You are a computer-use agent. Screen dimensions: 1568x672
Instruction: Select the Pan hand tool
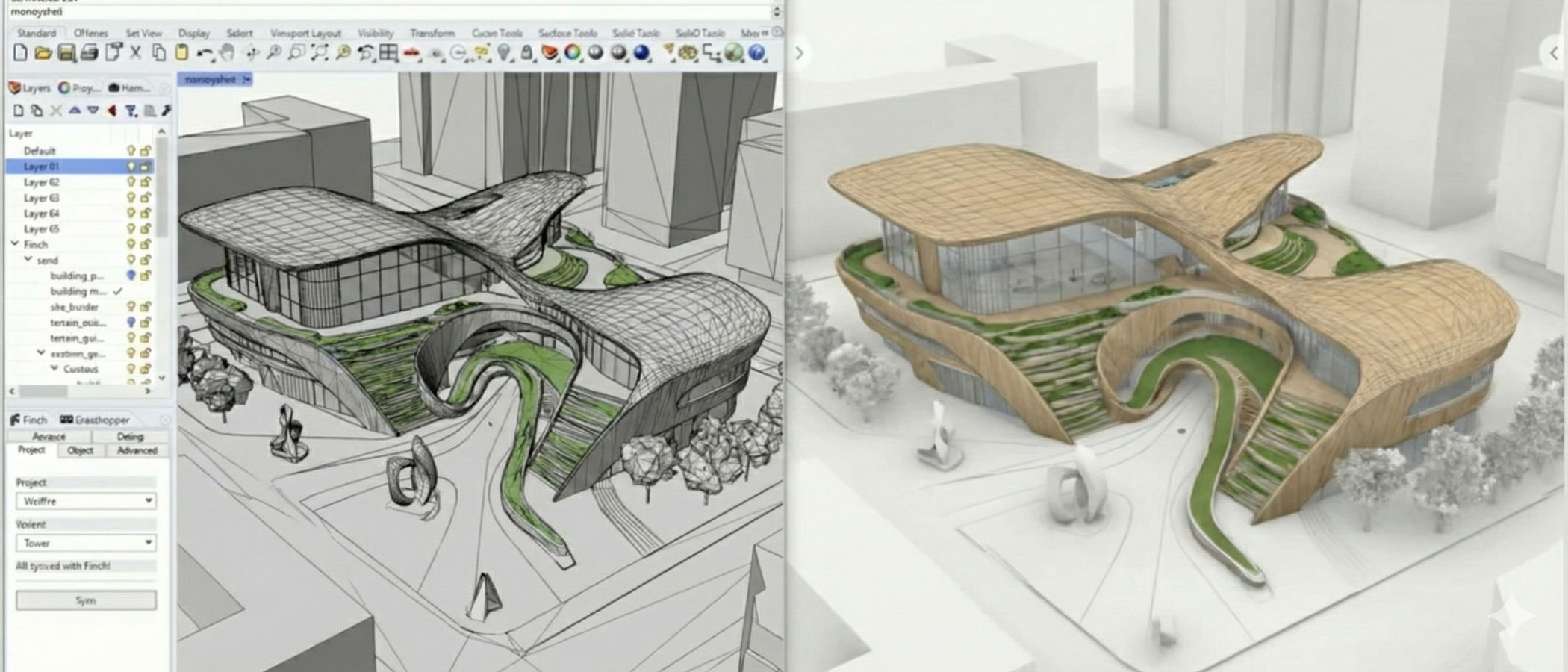pos(227,53)
